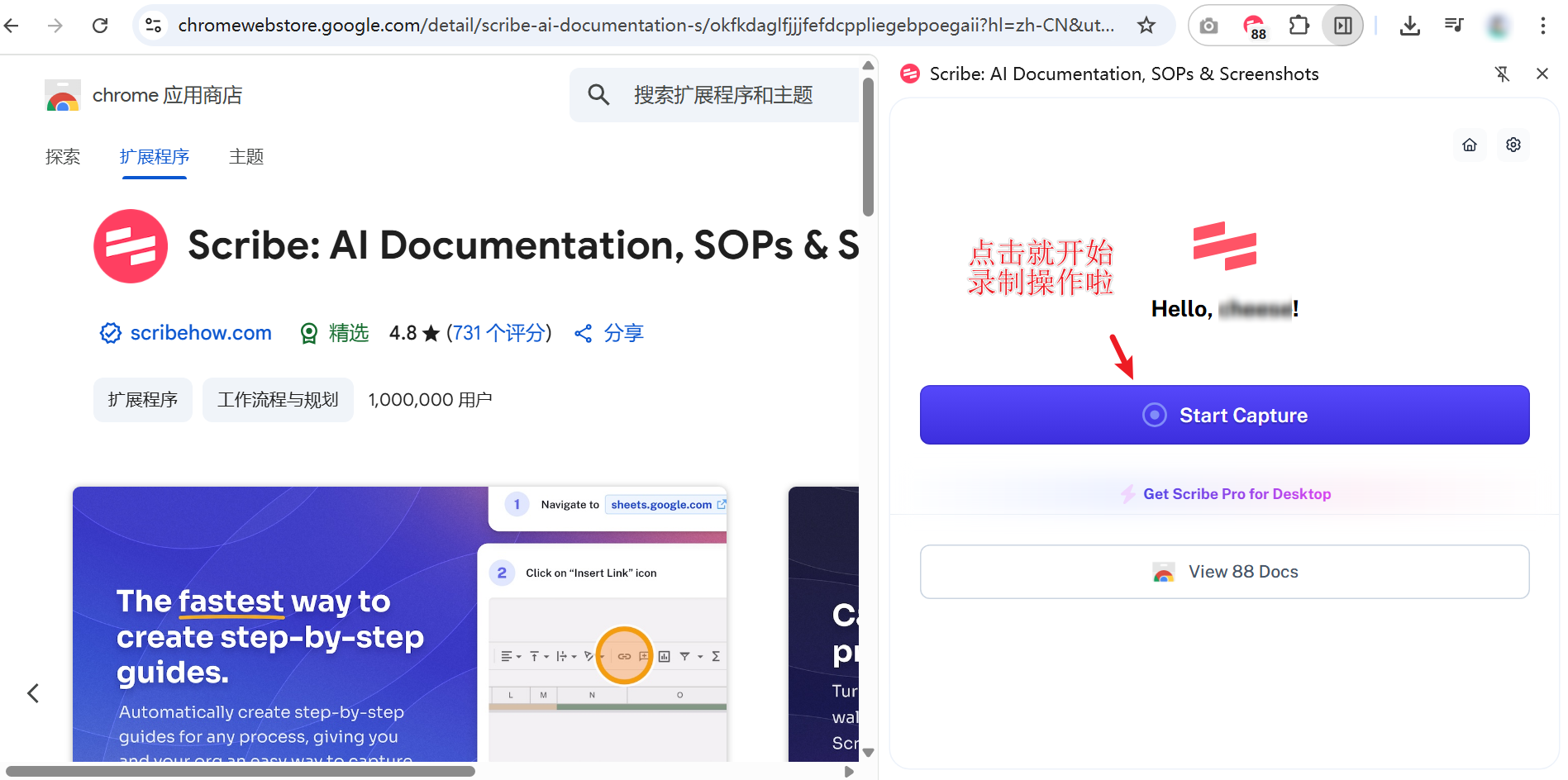Open the downloads tray
The image size is (1568, 780).
[1410, 26]
